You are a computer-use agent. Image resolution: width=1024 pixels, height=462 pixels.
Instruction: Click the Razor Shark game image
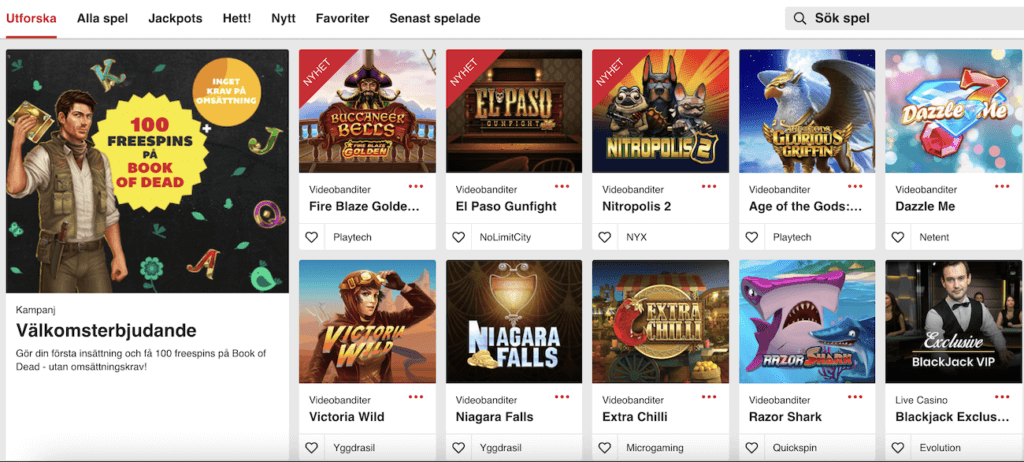[807, 322]
